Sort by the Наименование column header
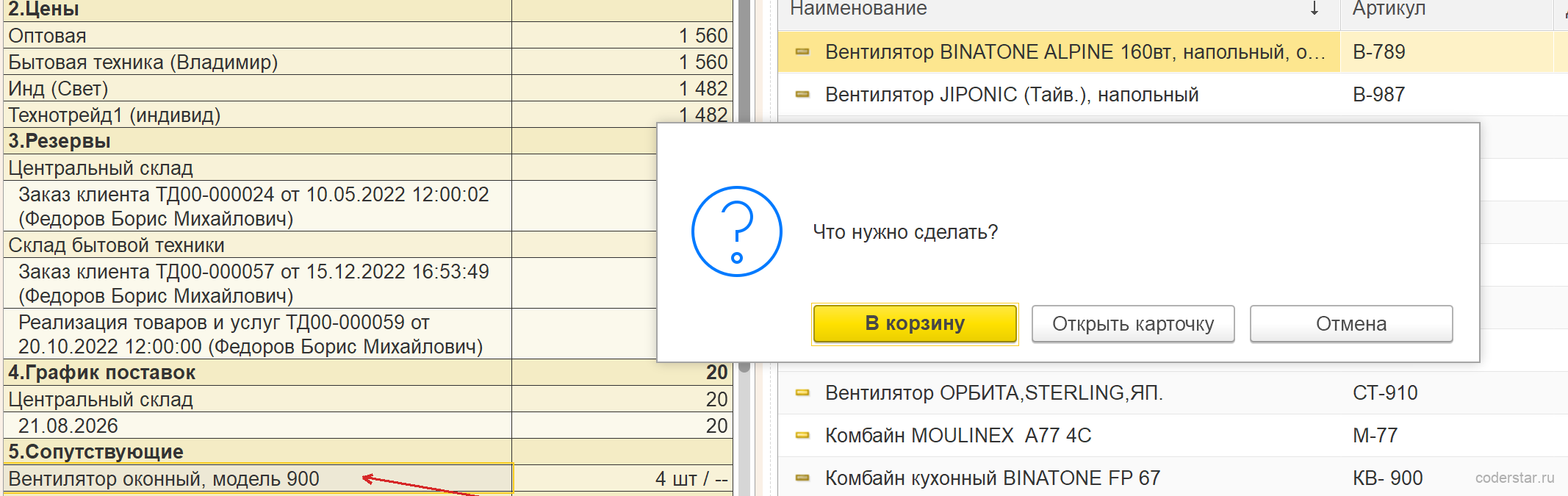Image resolution: width=1568 pixels, height=496 pixels. (x=858, y=9)
